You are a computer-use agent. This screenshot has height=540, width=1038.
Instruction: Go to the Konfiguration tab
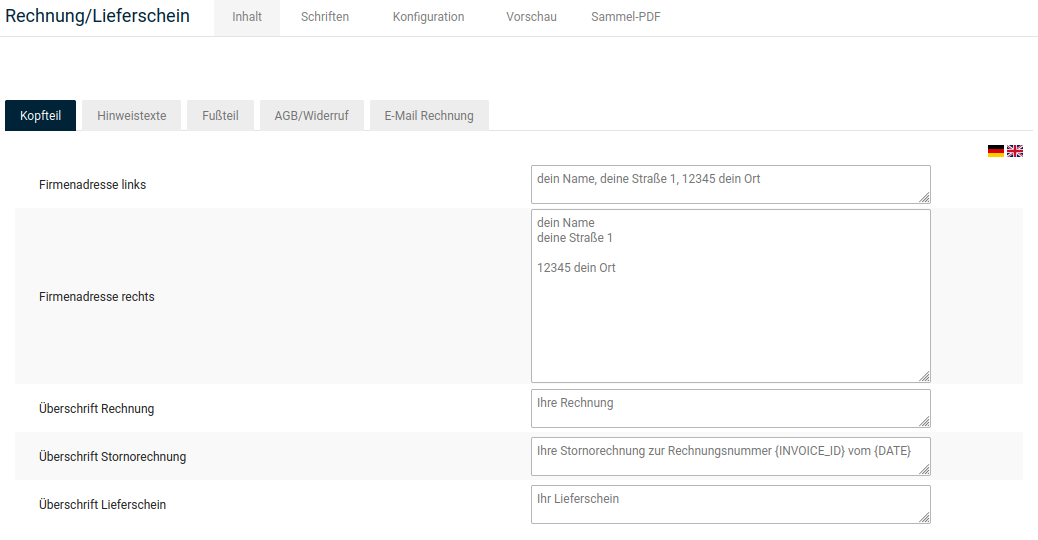pyautogui.click(x=428, y=17)
